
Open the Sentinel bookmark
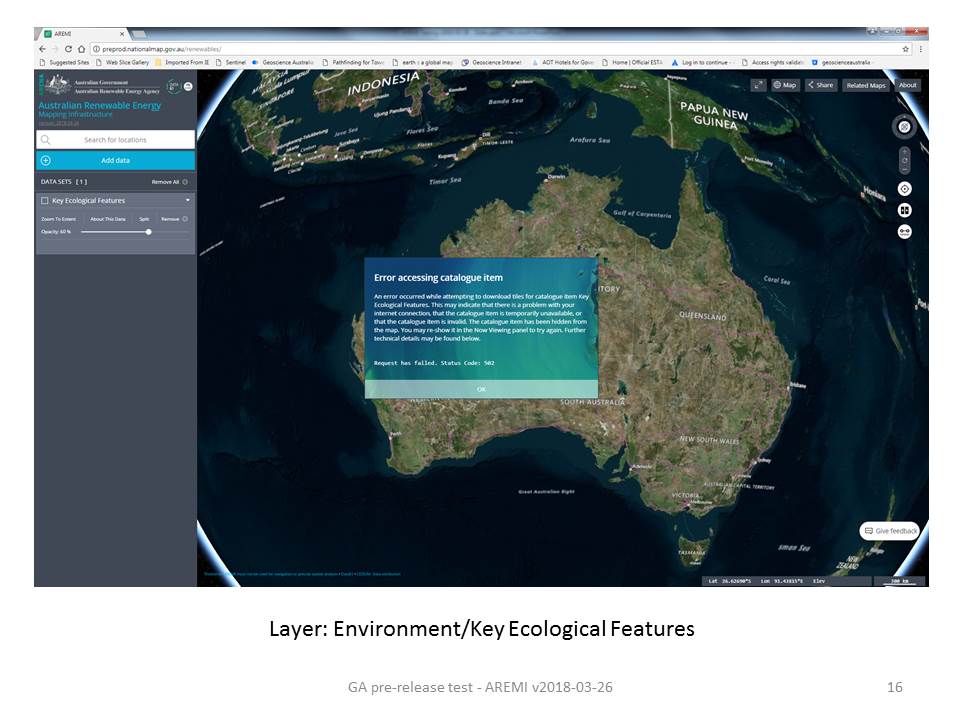click(230, 62)
